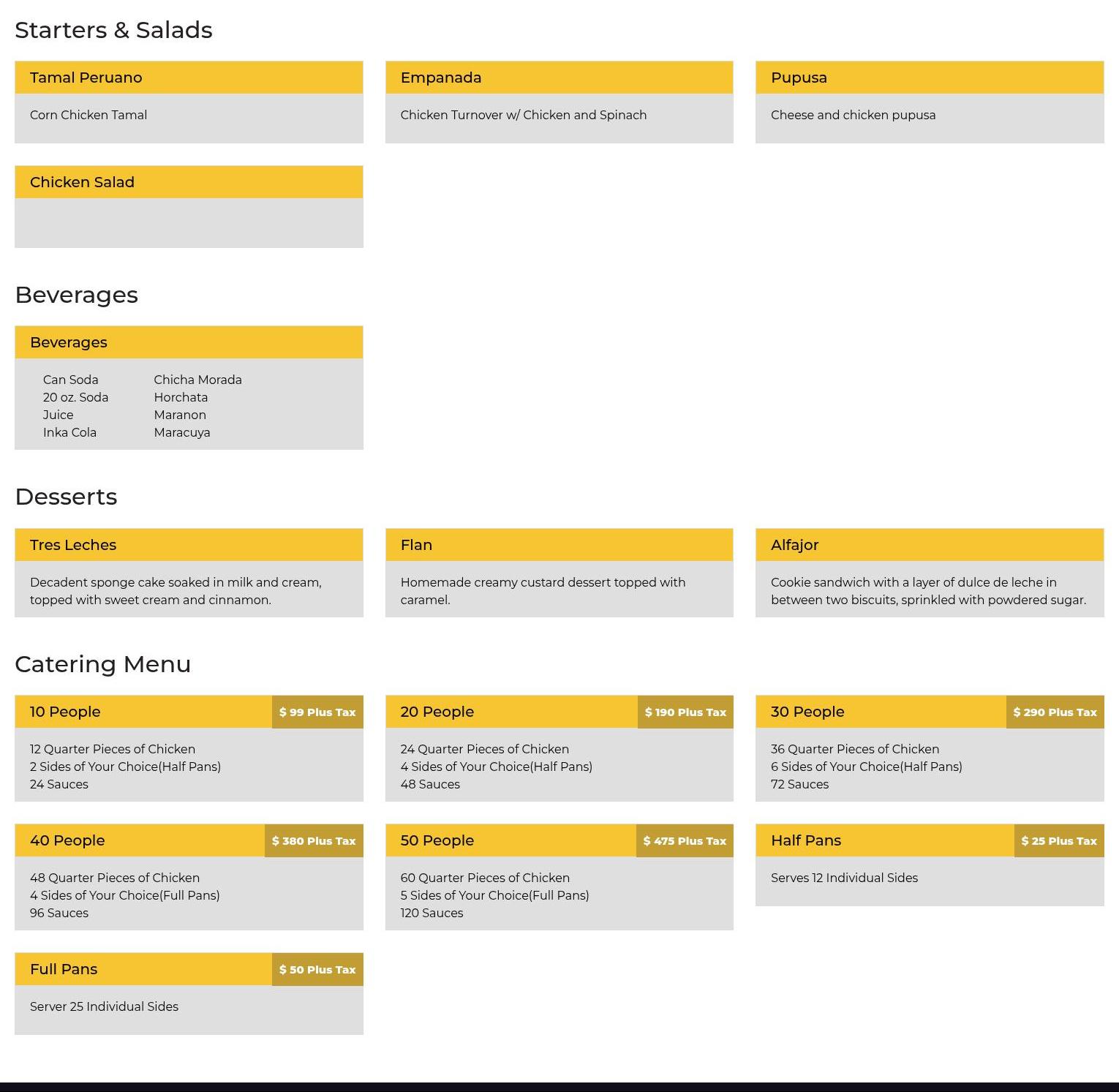Click the Desserts section heading
The width and height of the screenshot is (1119, 1092).
click(66, 497)
